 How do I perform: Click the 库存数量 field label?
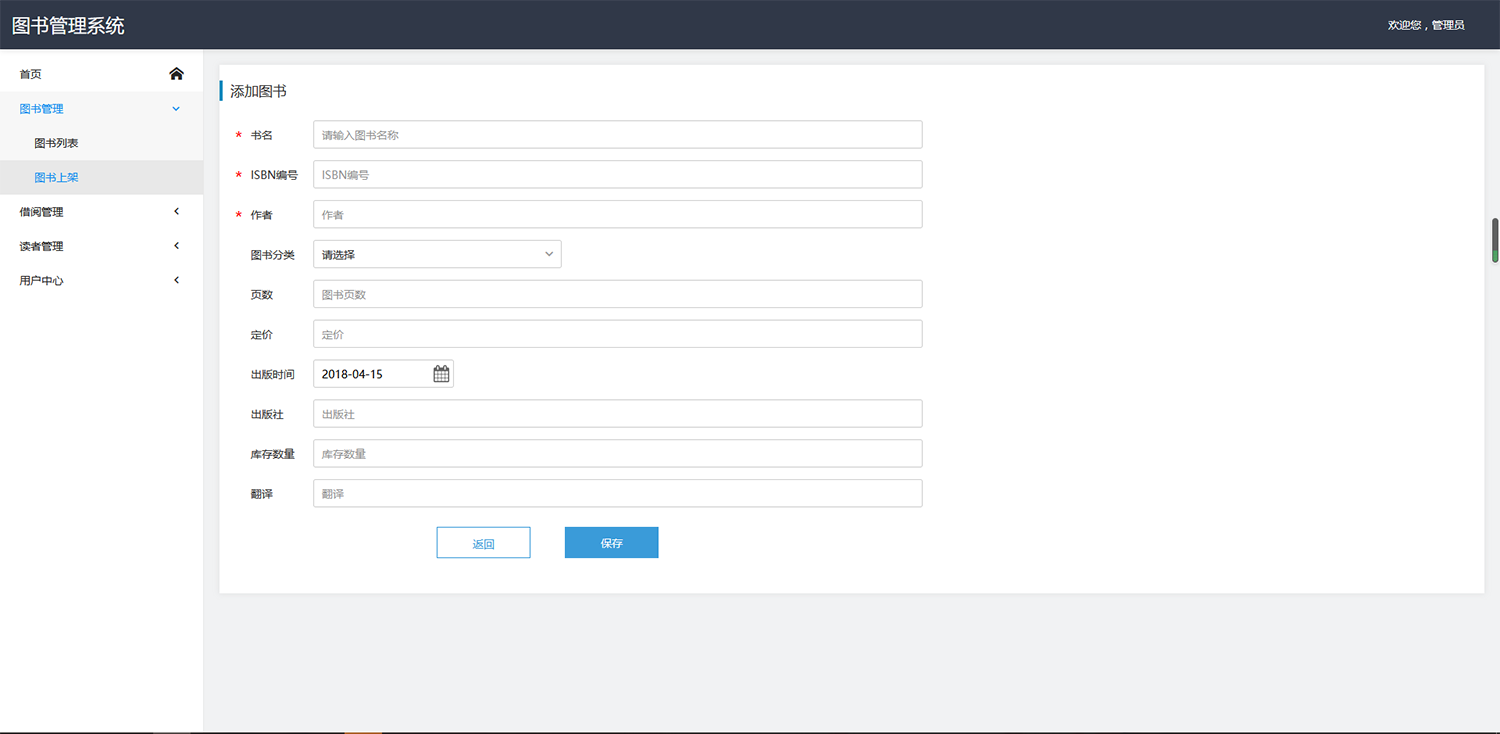point(272,454)
